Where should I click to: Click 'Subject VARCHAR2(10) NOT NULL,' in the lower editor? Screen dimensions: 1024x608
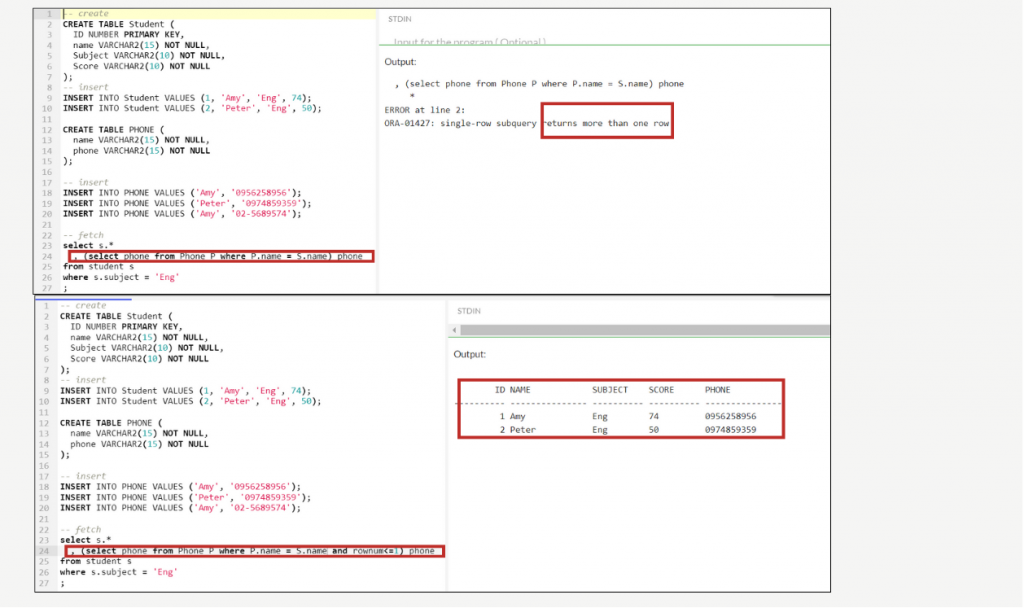click(x=147, y=348)
